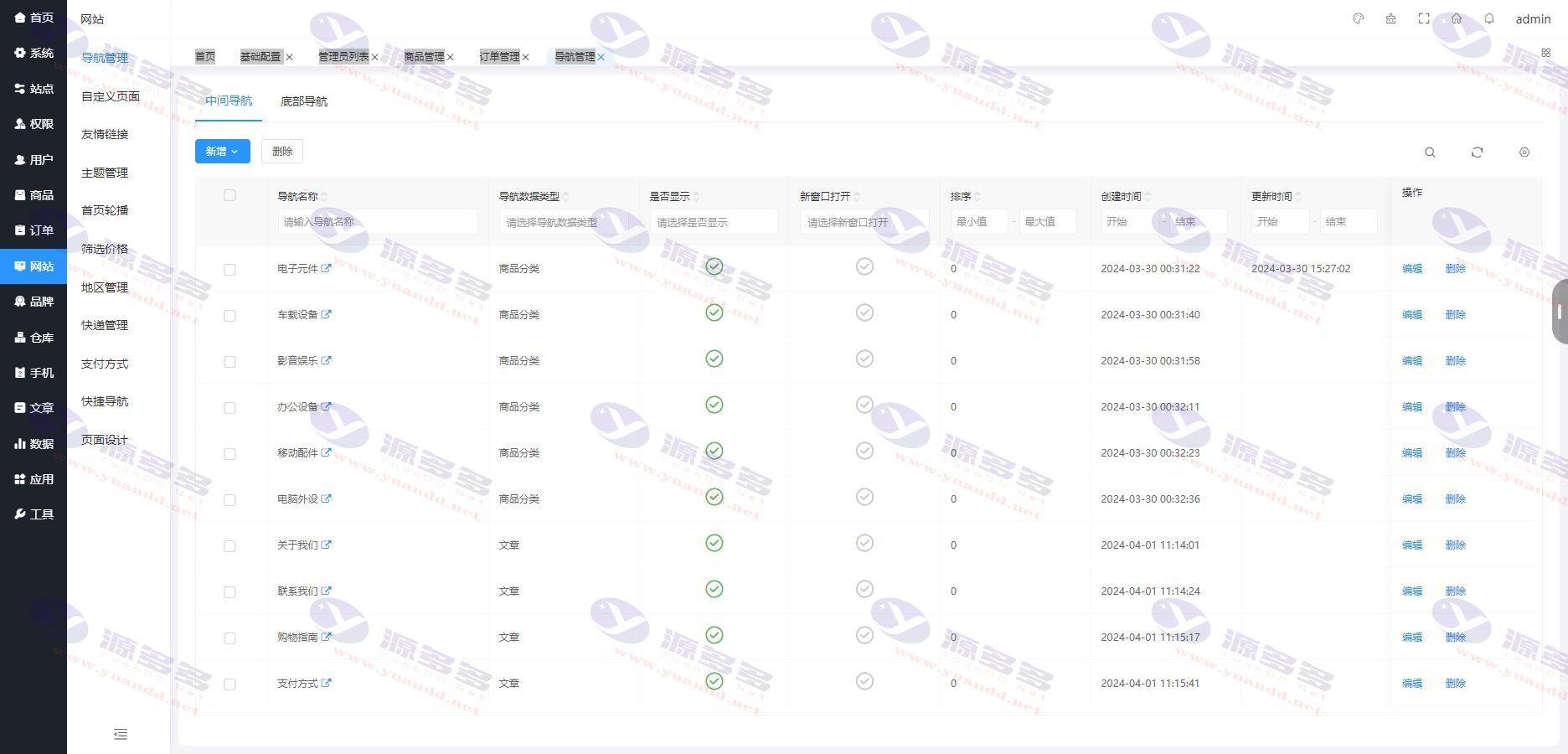Select all rows with header checkbox

(230, 195)
